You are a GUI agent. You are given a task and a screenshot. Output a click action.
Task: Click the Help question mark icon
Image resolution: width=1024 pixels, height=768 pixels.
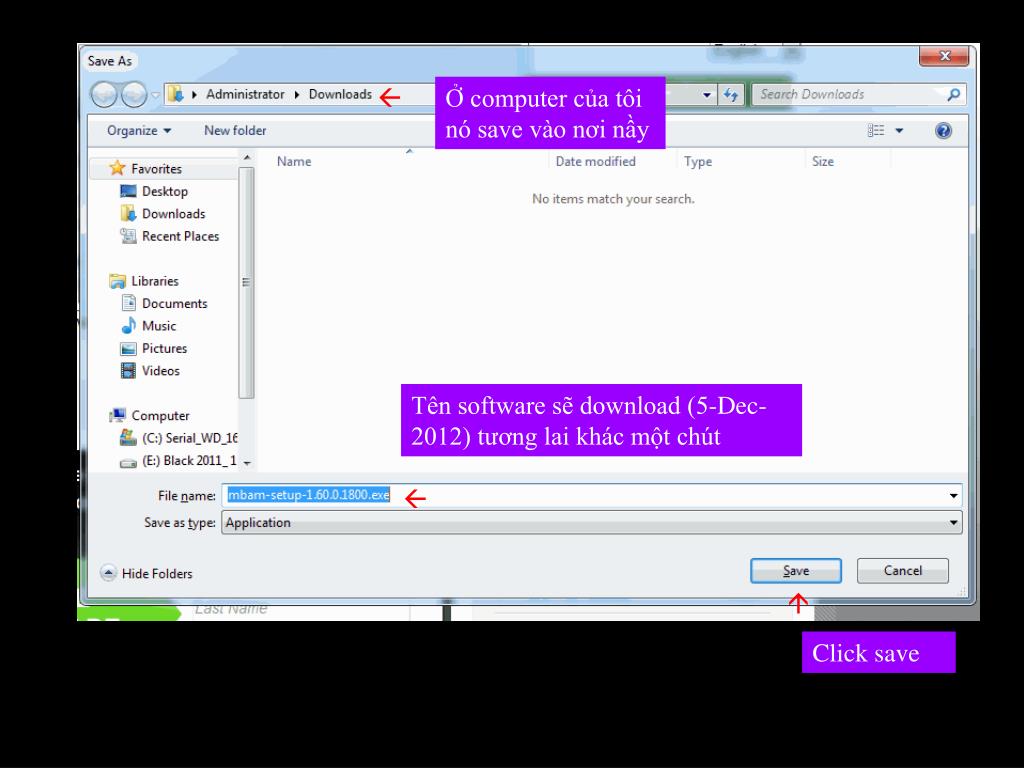pyautogui.click(x=943, y=131)
